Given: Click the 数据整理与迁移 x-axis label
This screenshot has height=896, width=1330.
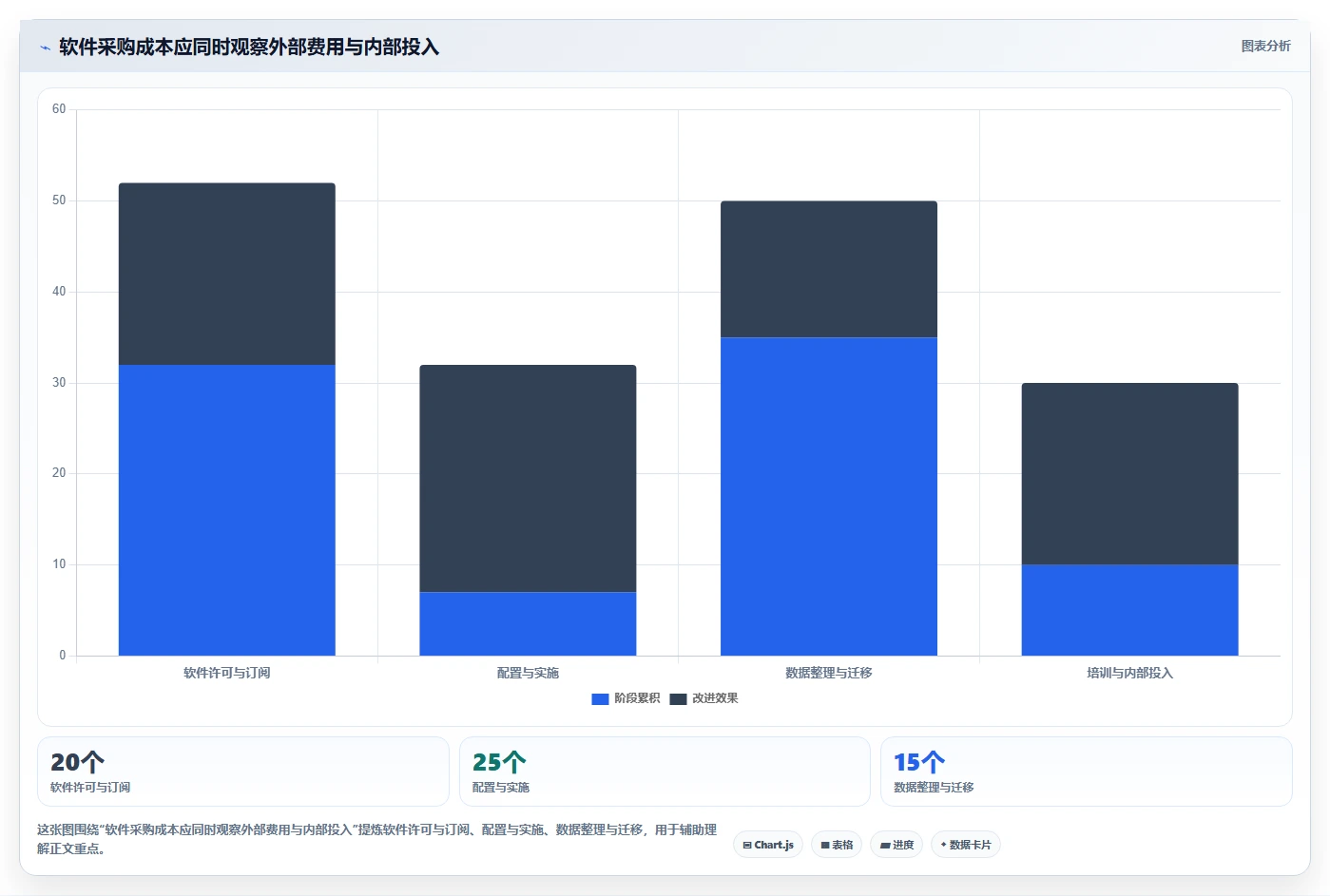Looking at the screenshot, I should click(829, 673).
